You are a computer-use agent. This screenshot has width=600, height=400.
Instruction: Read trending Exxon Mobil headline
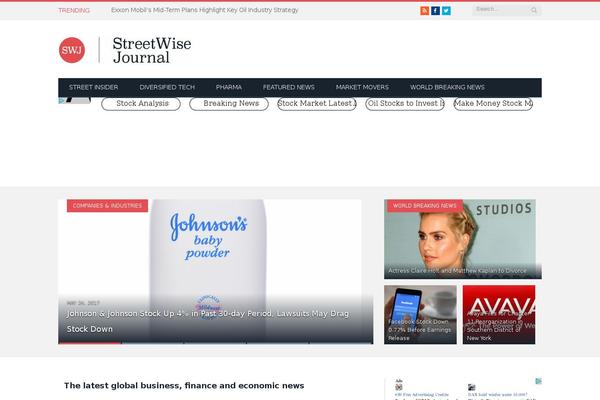click(204, 10)
